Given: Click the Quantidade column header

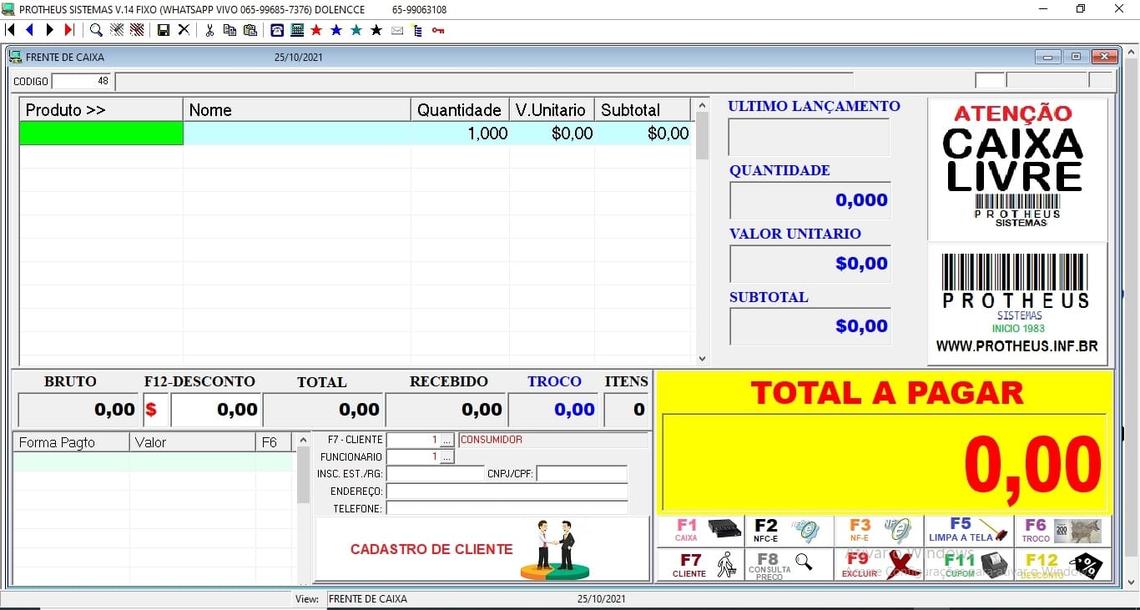Looking at the screenshot, I should pos(459,110).
